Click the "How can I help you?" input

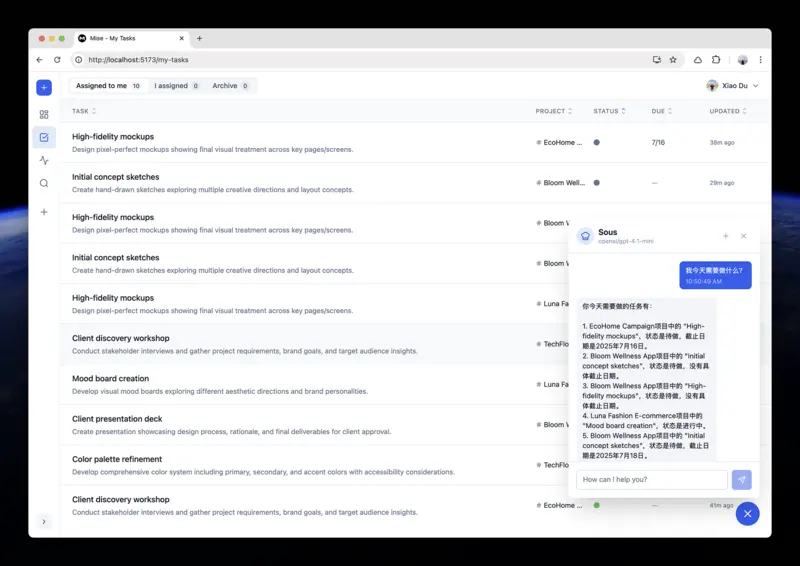pos(651,480)
